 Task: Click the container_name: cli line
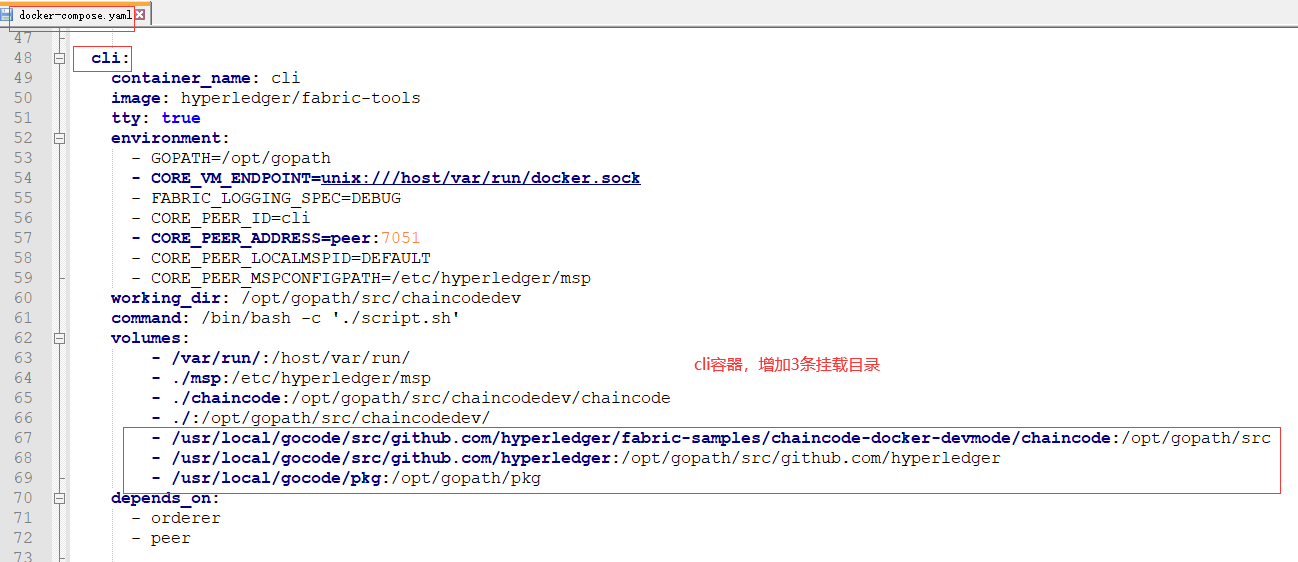coord(205,78)
